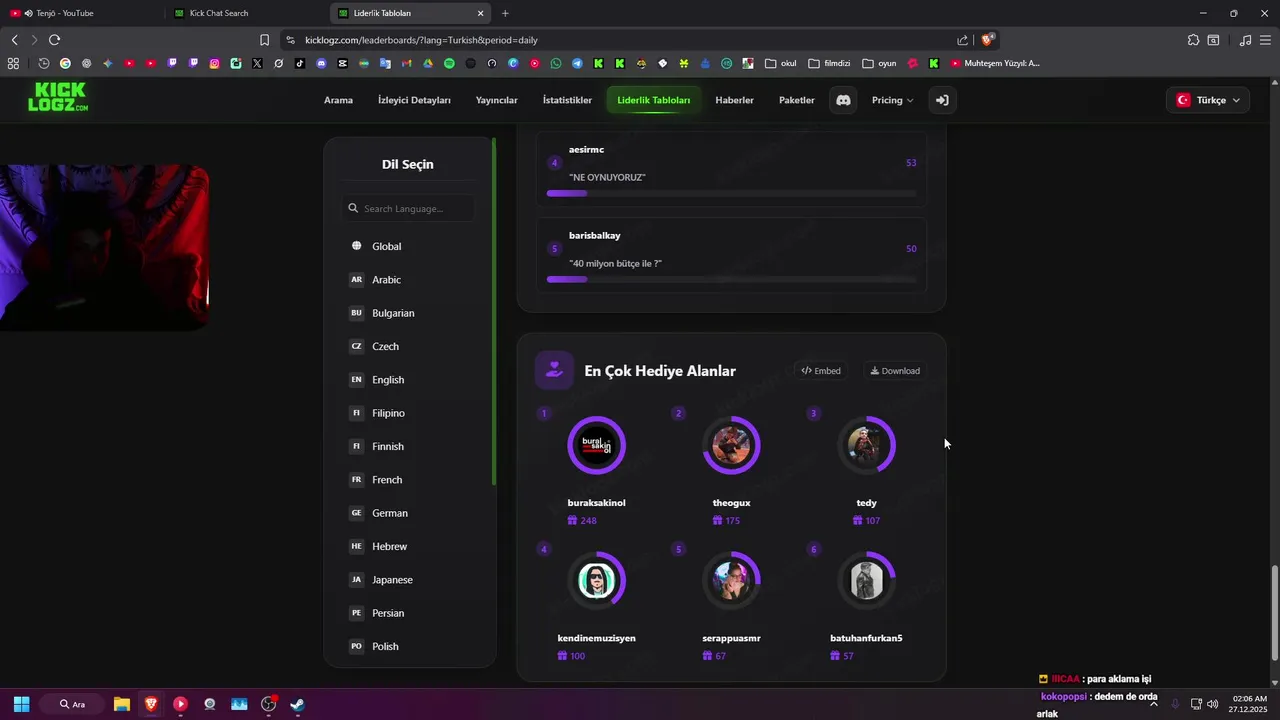Open the Discord icon in the navbar
This screenshot has height=720, width=1280.
coord(843,100)
